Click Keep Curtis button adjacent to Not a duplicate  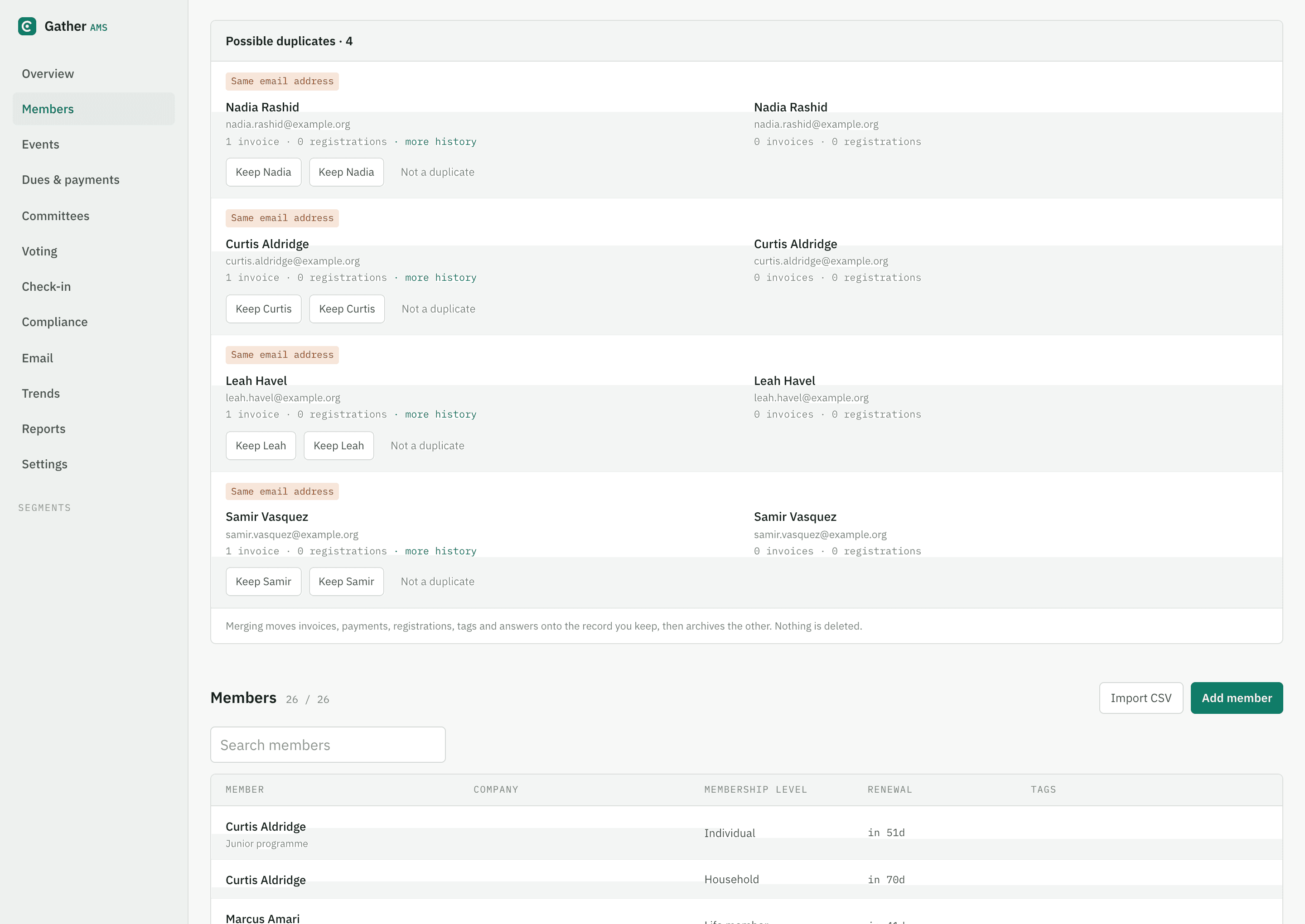[347, 309]
